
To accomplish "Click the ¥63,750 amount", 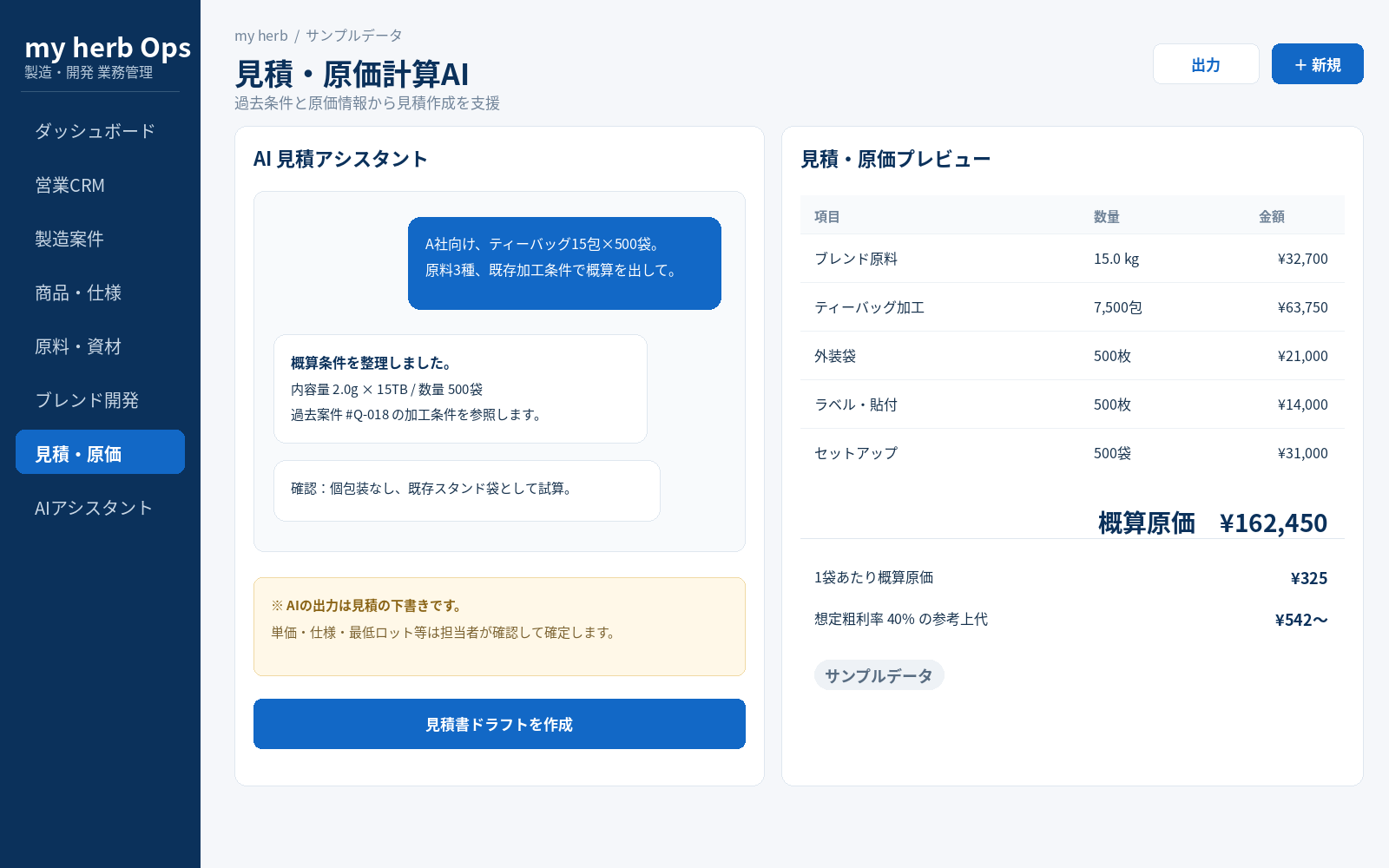I will coord(1302,307).
